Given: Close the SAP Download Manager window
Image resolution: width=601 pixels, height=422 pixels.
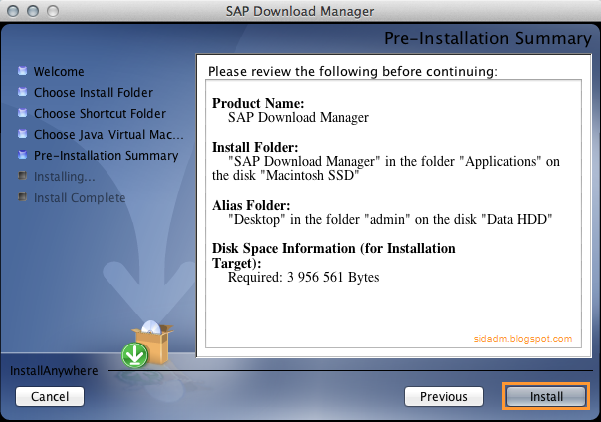Looking at the screenshot, I should click(x=13, y=11).
